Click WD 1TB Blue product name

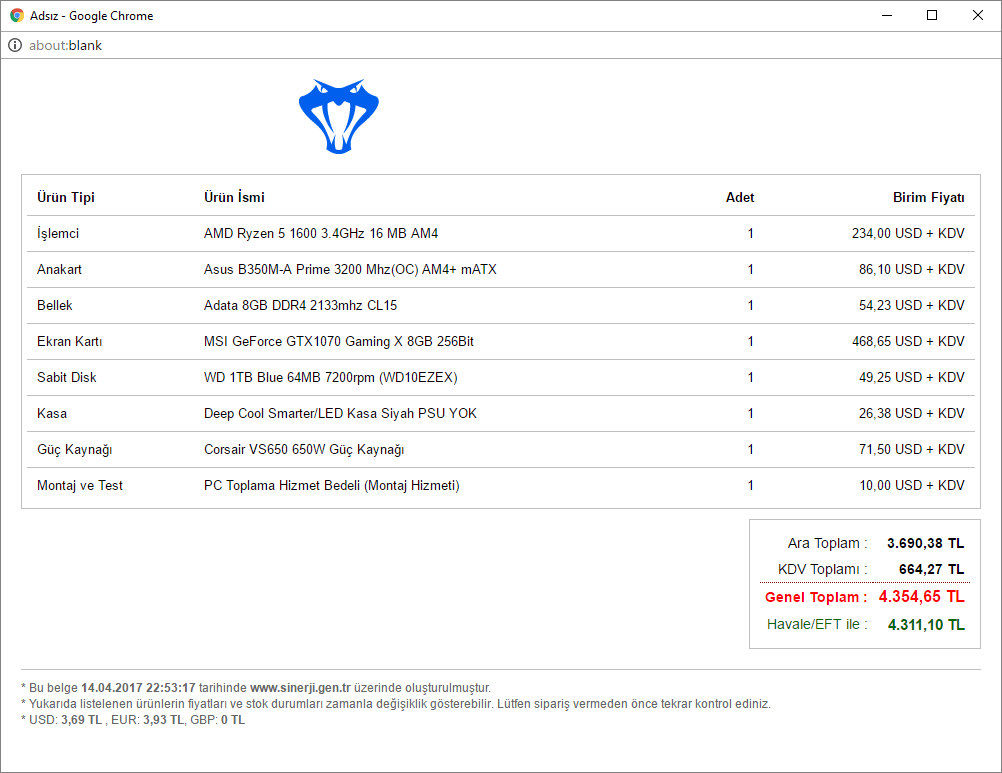[330, 378]
